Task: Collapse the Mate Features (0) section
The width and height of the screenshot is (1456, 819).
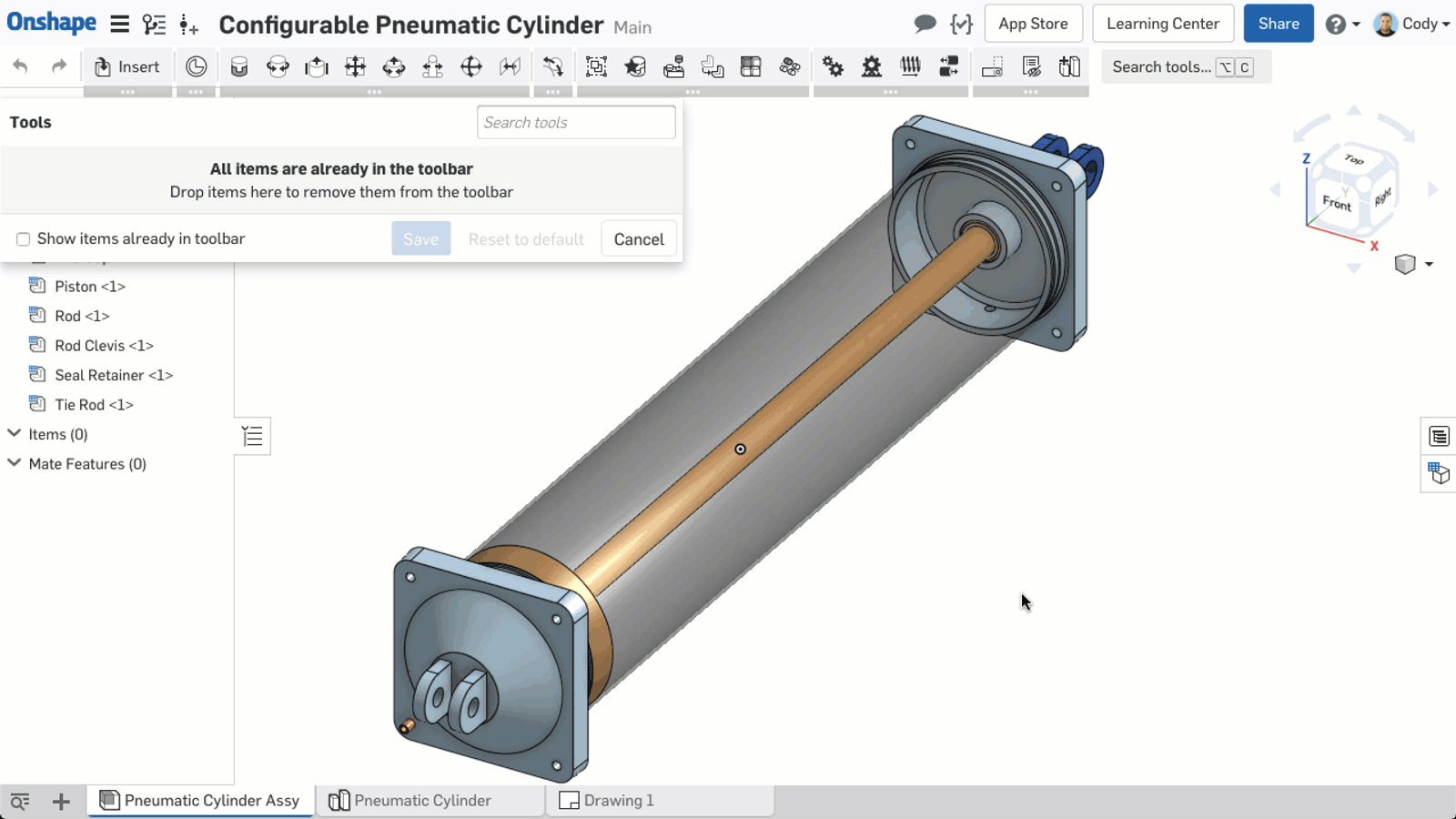Action: (x=15, y=463)
